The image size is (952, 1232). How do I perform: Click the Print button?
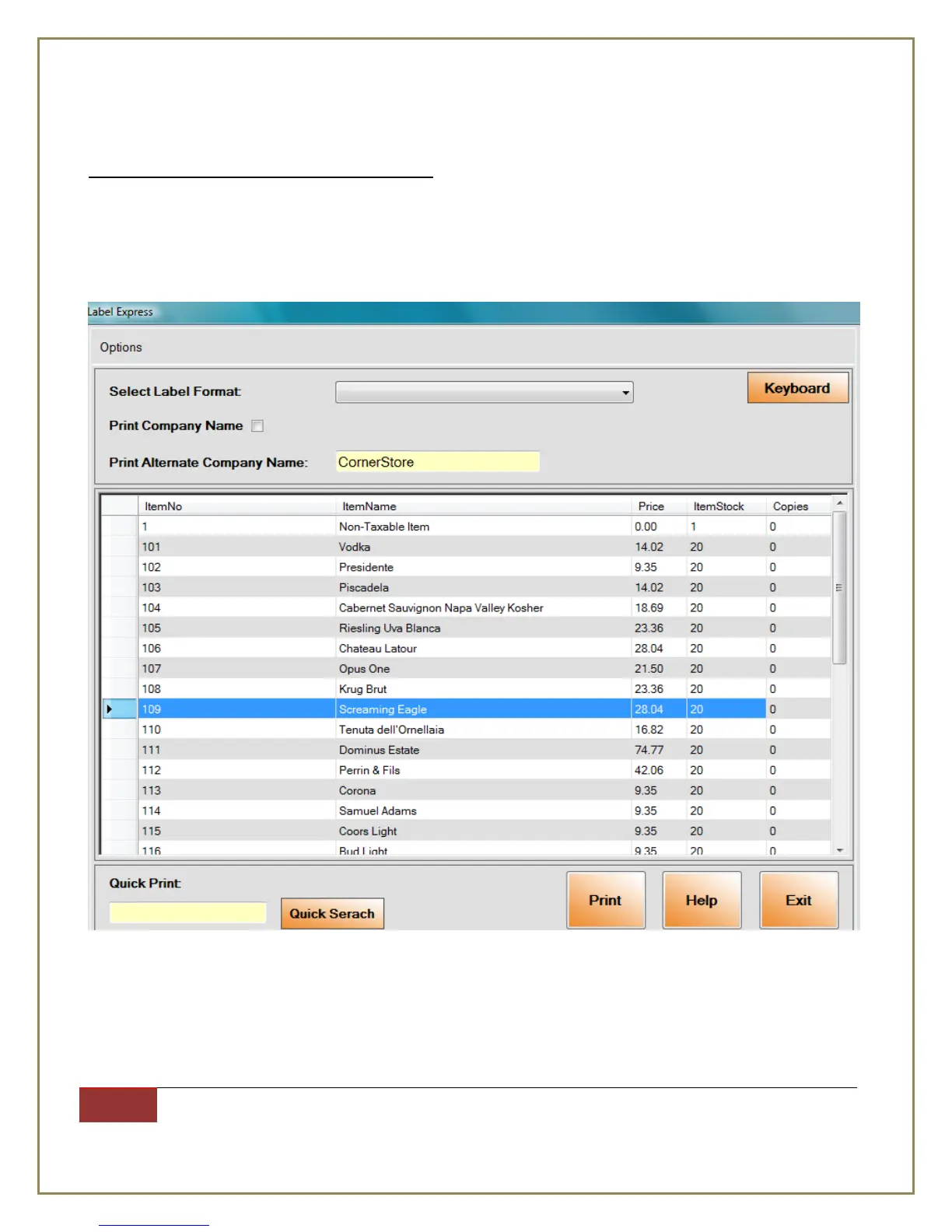(x=605, y=900)
